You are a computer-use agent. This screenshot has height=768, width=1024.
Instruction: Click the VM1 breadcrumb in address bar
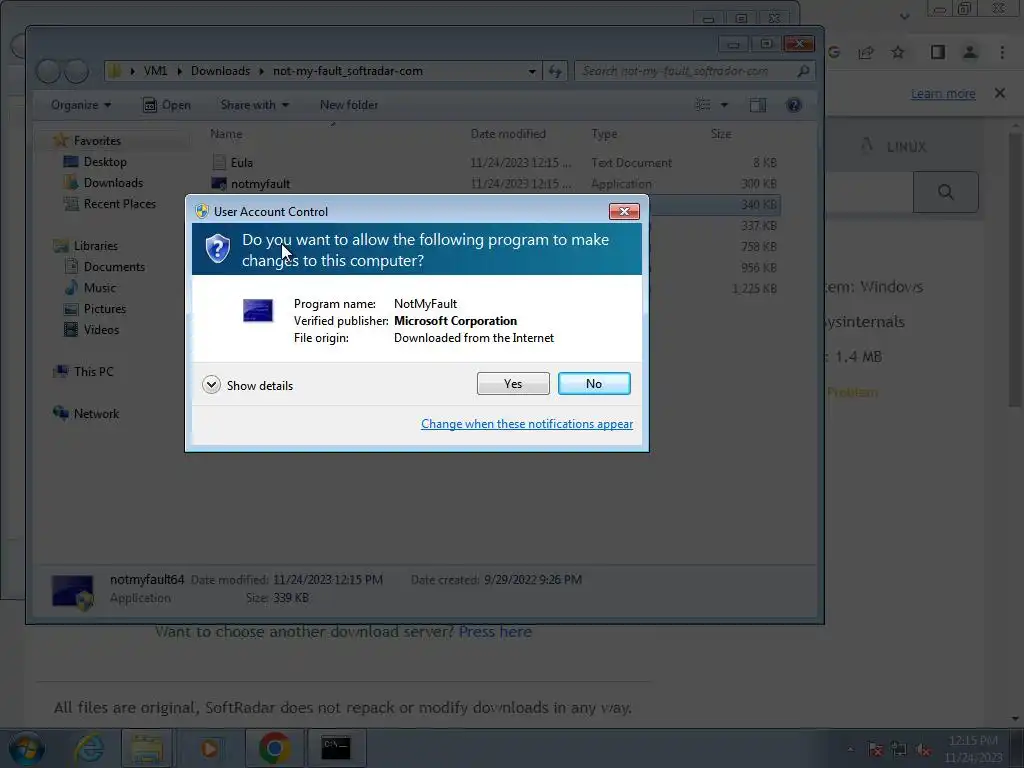point(155,71)
